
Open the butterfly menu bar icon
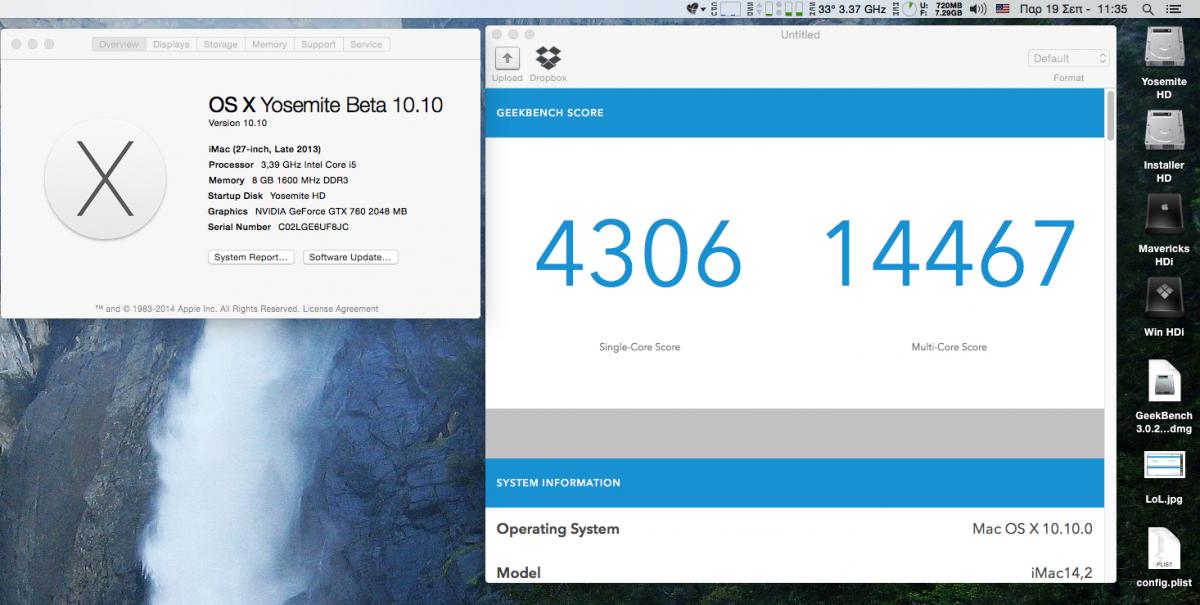(x=696, y=9)
